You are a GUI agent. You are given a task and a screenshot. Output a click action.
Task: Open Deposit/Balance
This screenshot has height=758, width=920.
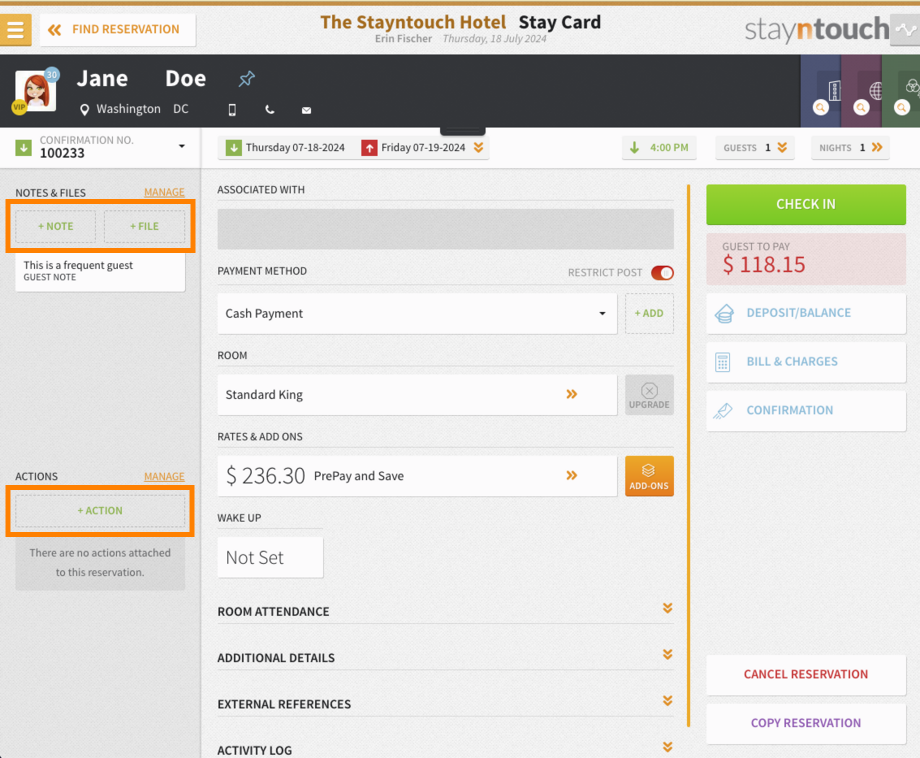[806, 313]
